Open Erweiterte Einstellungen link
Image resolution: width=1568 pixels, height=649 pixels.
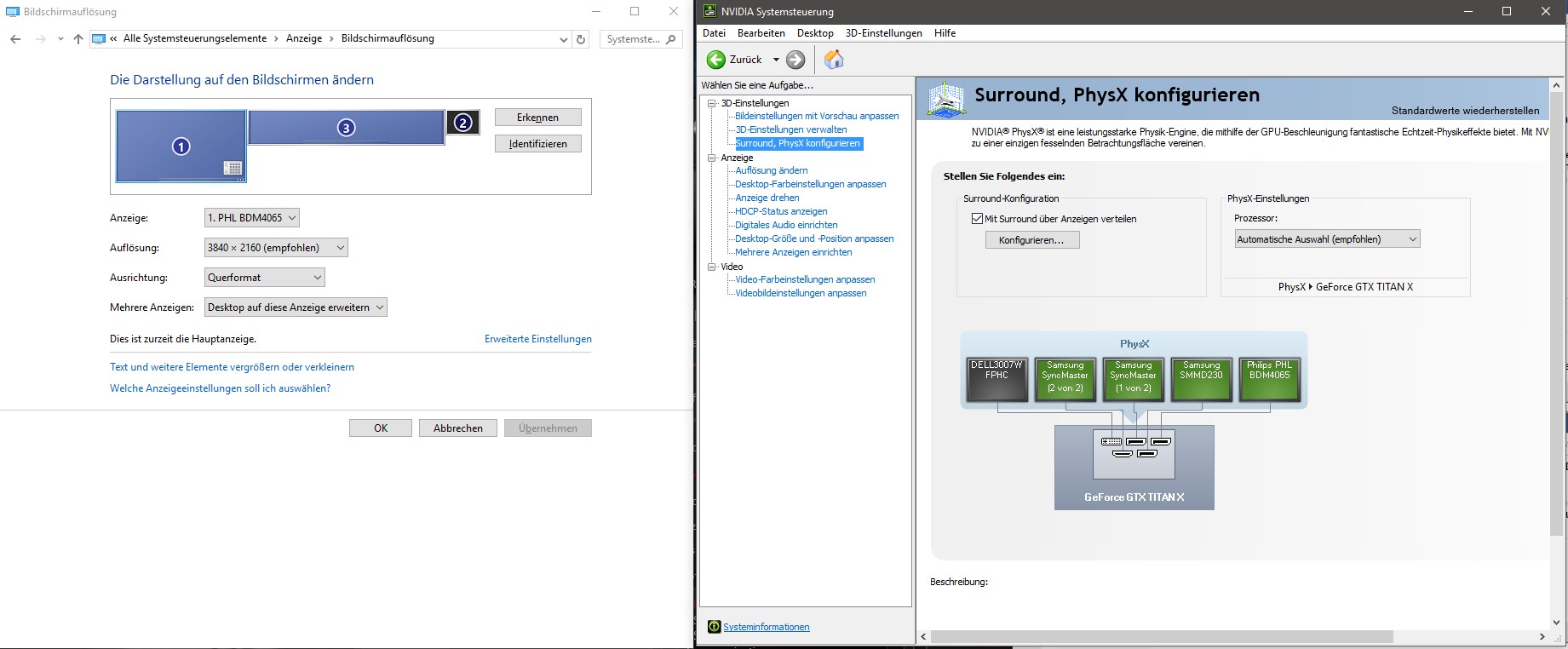538,339
